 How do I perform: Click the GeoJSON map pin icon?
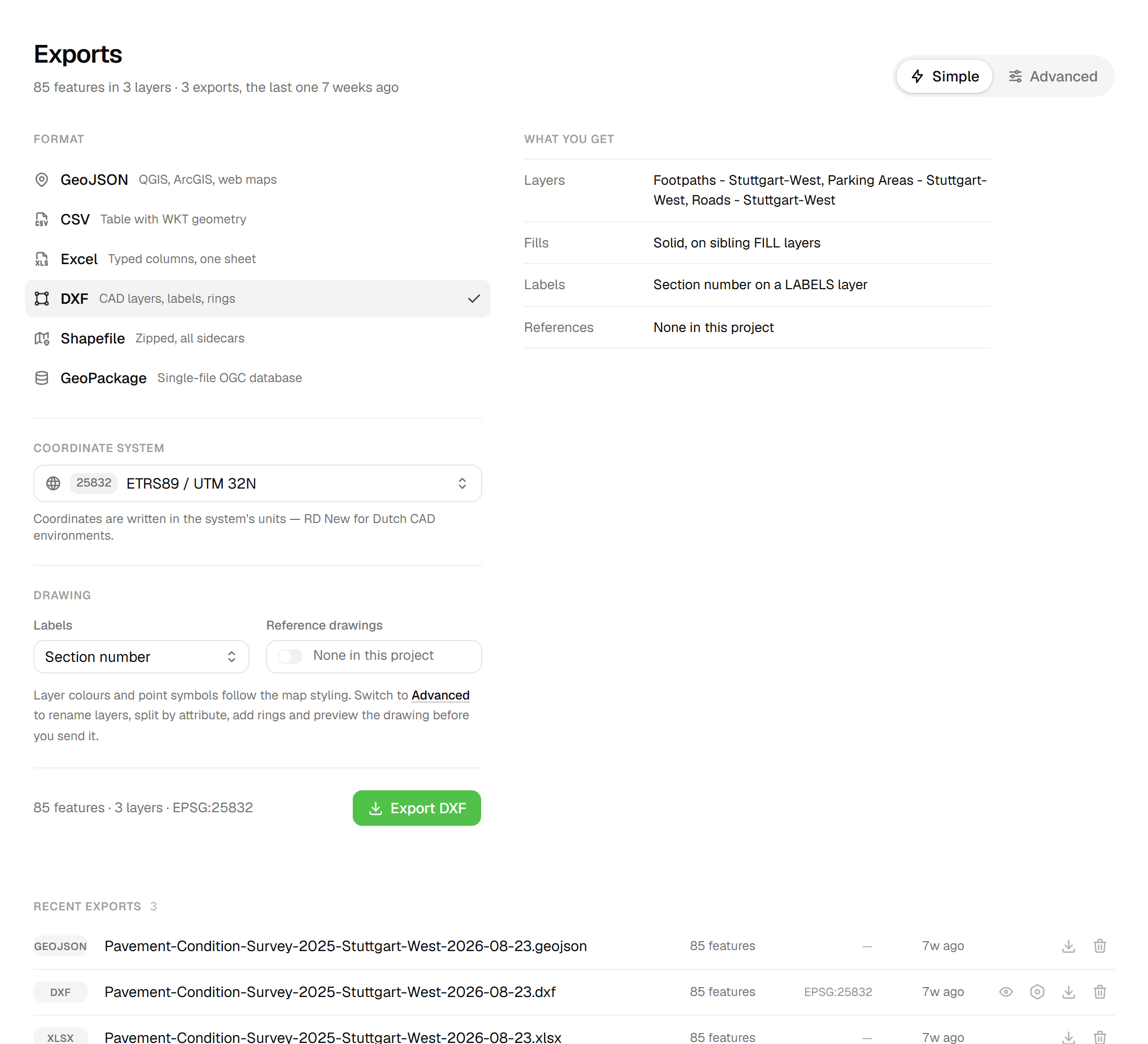pos(42,180)
